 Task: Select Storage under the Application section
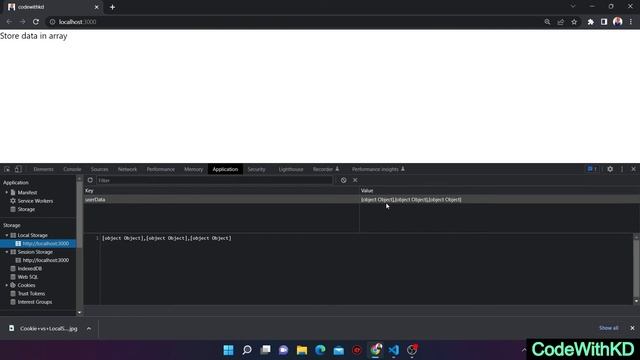pos(26,209)
